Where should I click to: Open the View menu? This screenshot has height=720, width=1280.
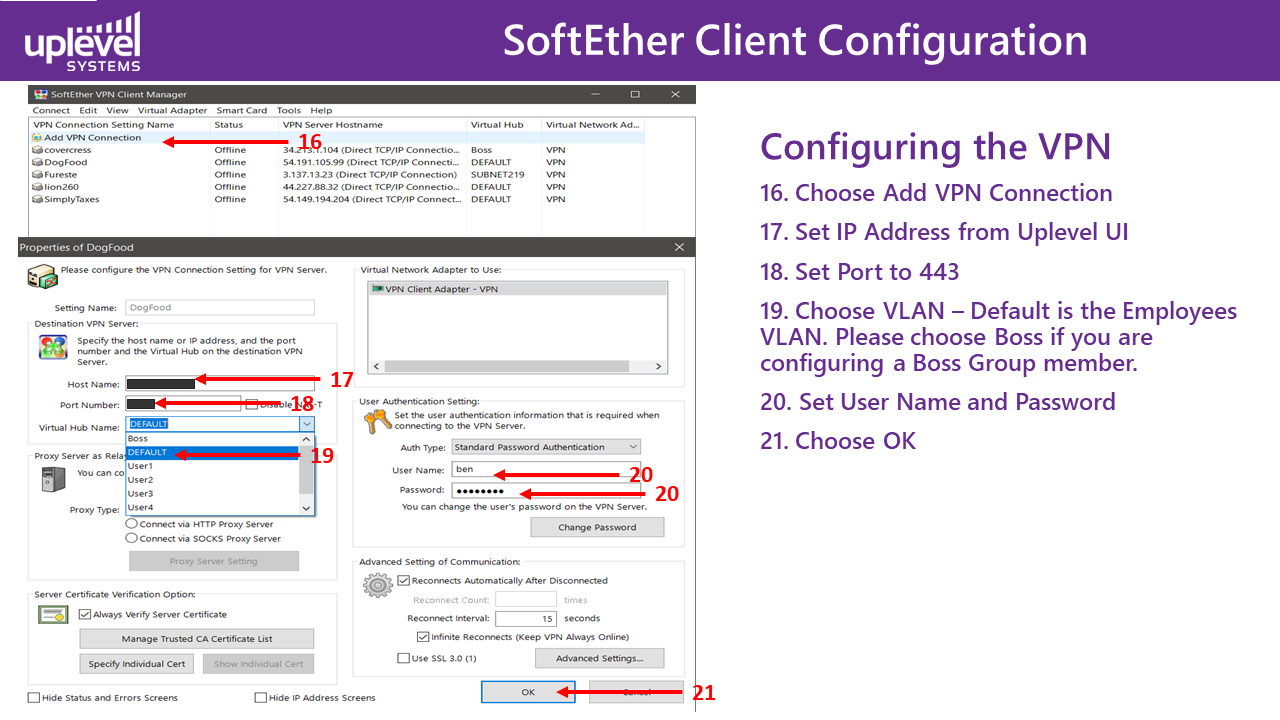coord(117,111)
